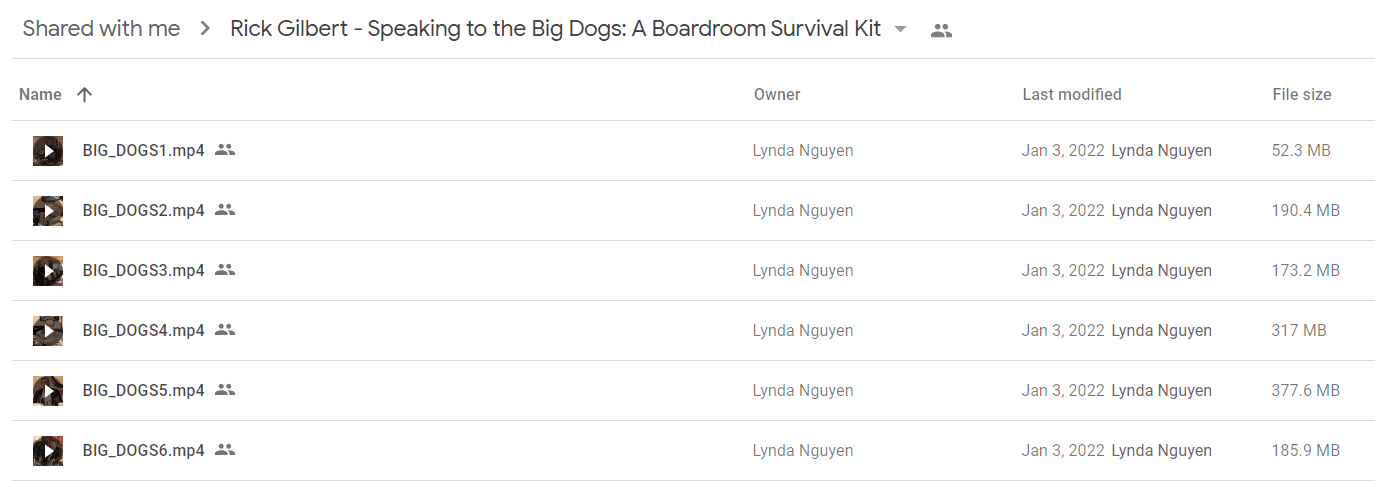The image size is (1375, 481).
Task: Click shared icon beside BIG_DOGS1.mp4
Action: click(225, 150)
